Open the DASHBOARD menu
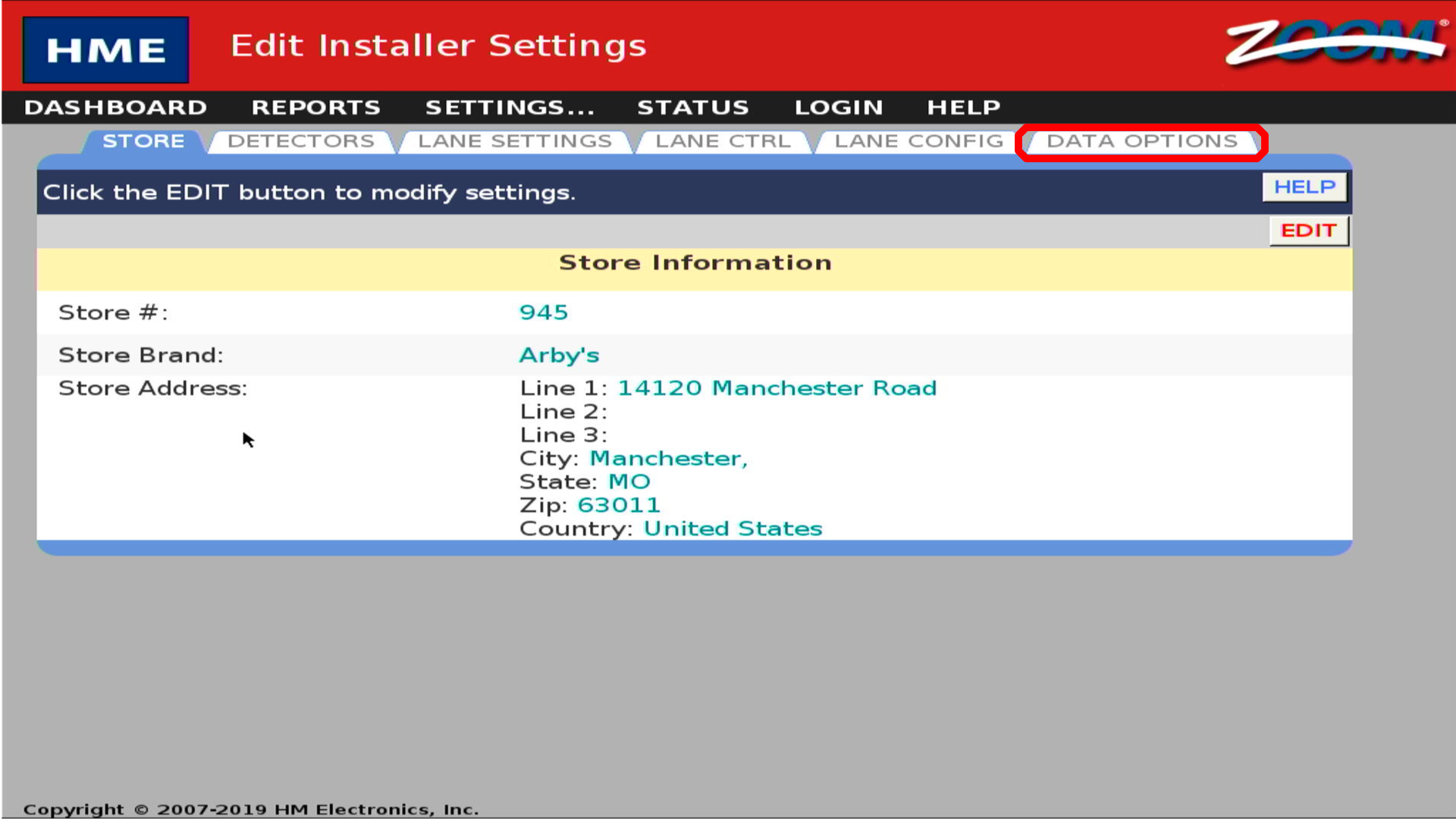The width and height of the screenshot is (1456, 819). [x=115, y=107]
